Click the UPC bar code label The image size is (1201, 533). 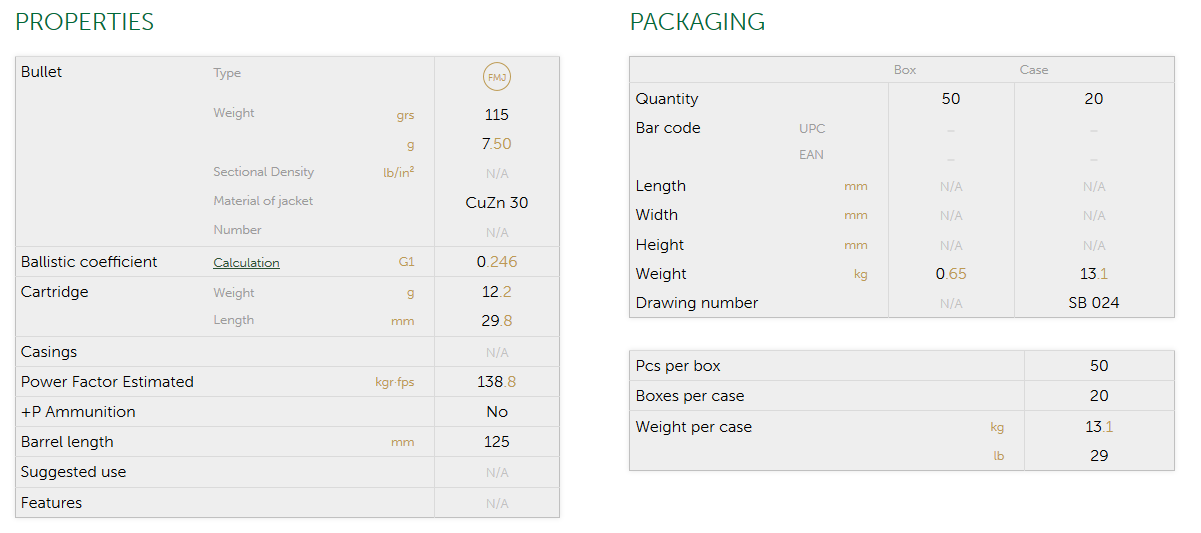(x=812, y=129)
